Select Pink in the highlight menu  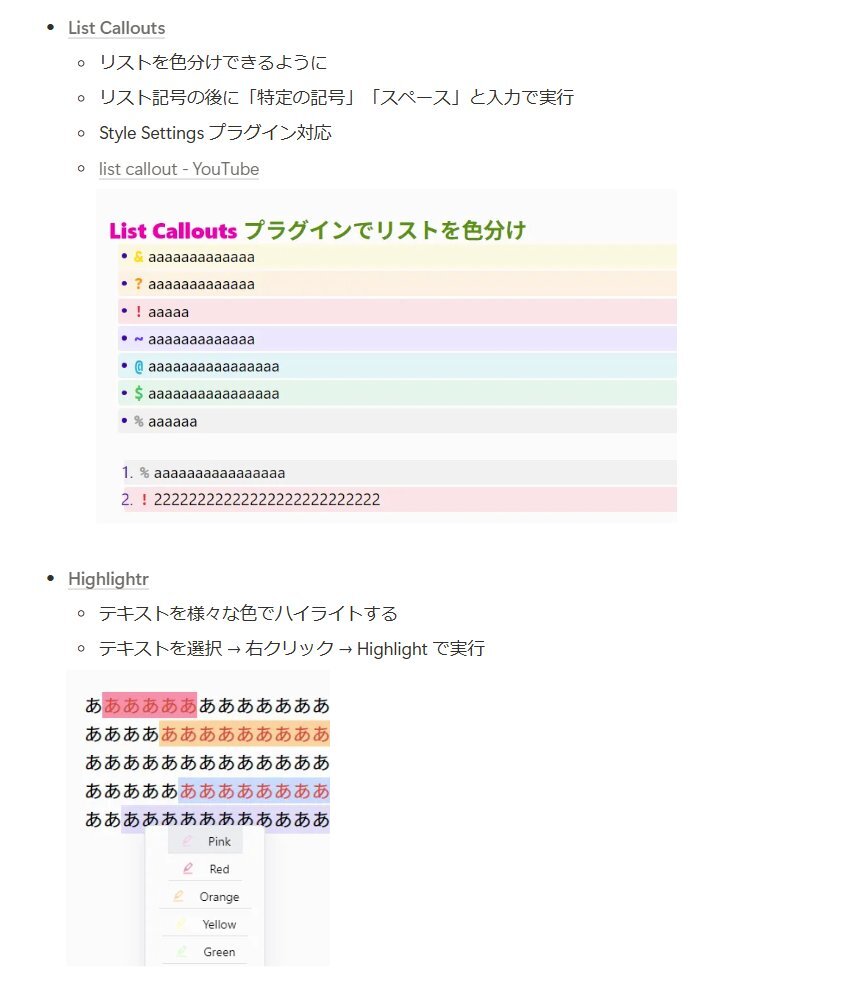219,842
